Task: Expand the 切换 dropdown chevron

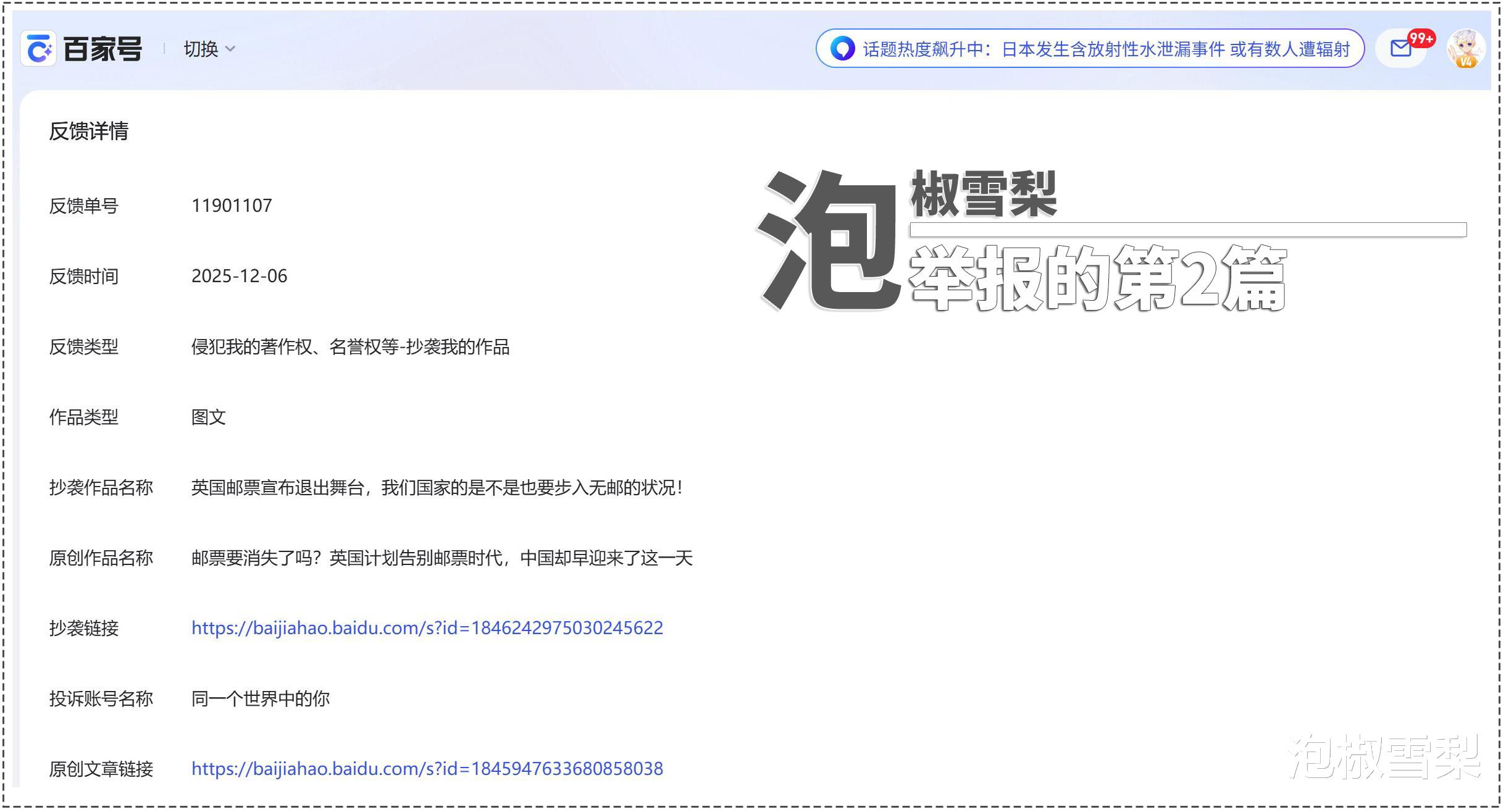Action: click(x=230, y=49)
